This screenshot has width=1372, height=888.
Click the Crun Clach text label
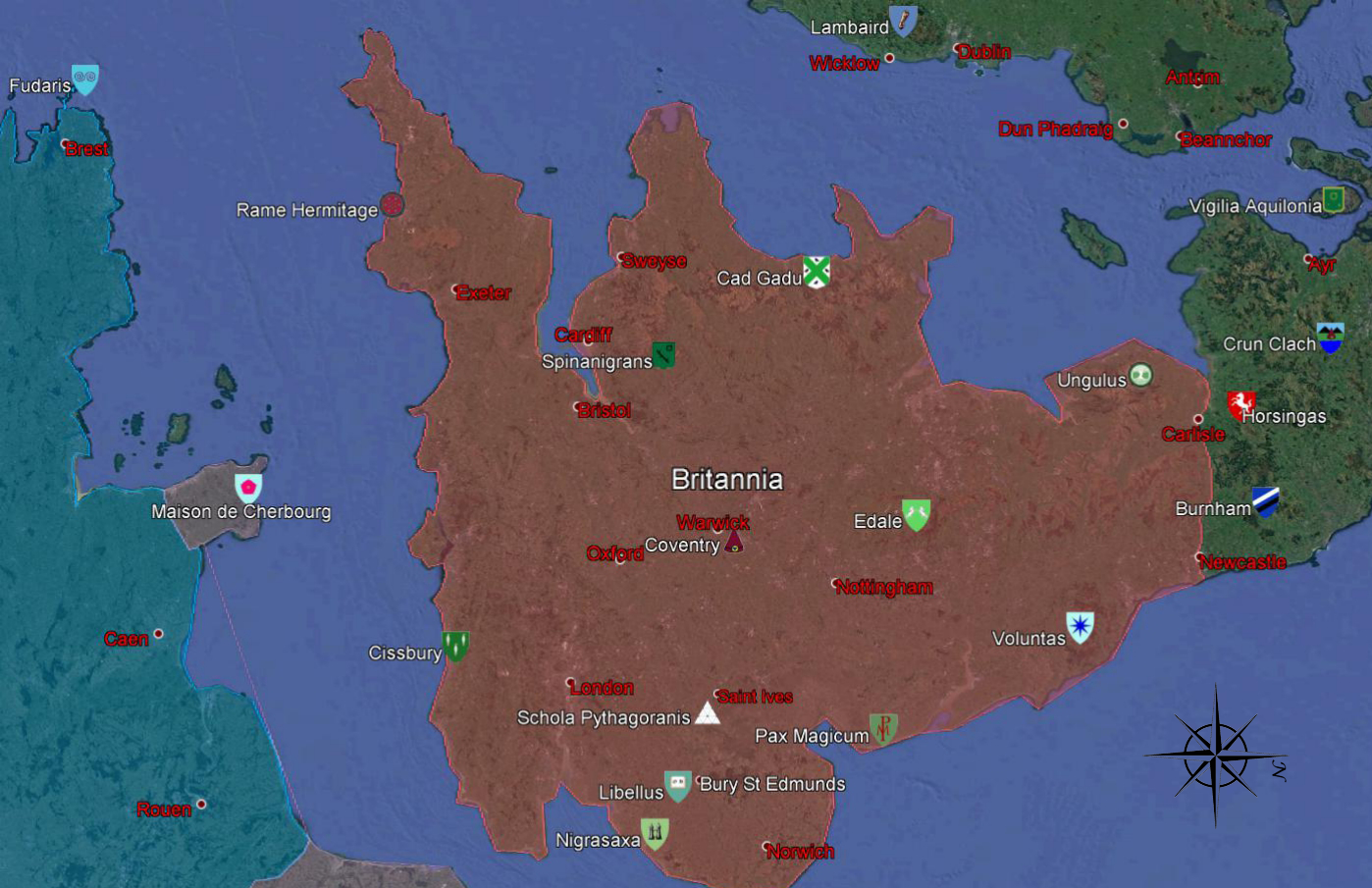coord(1269,344)
